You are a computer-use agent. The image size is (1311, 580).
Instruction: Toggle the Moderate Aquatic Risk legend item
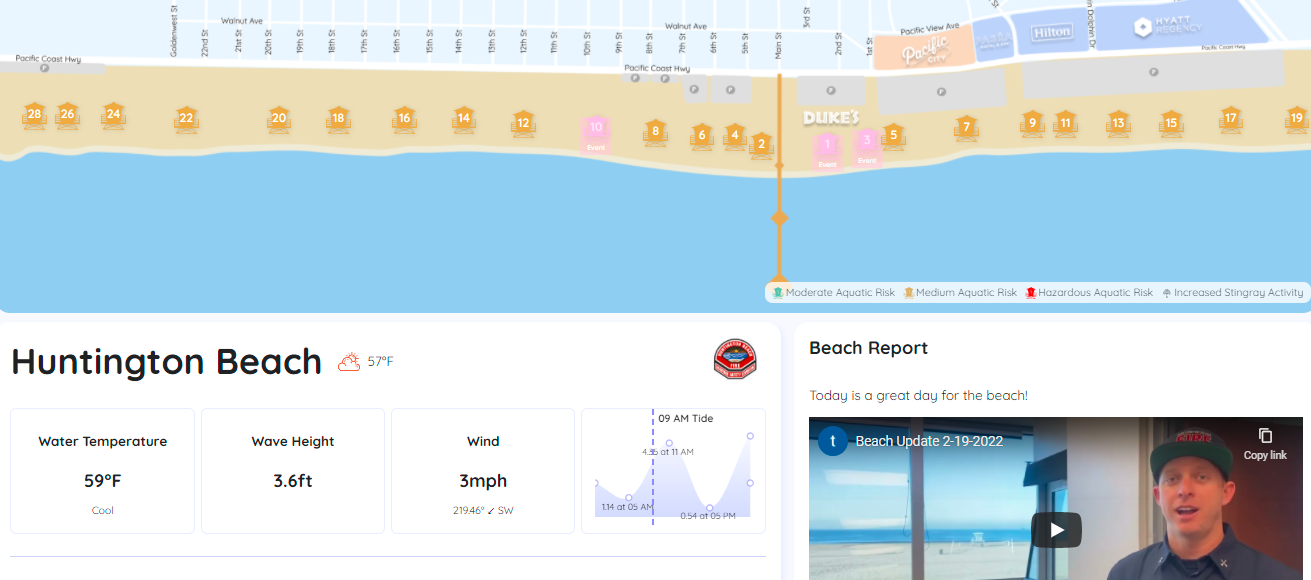click(838, 292)
